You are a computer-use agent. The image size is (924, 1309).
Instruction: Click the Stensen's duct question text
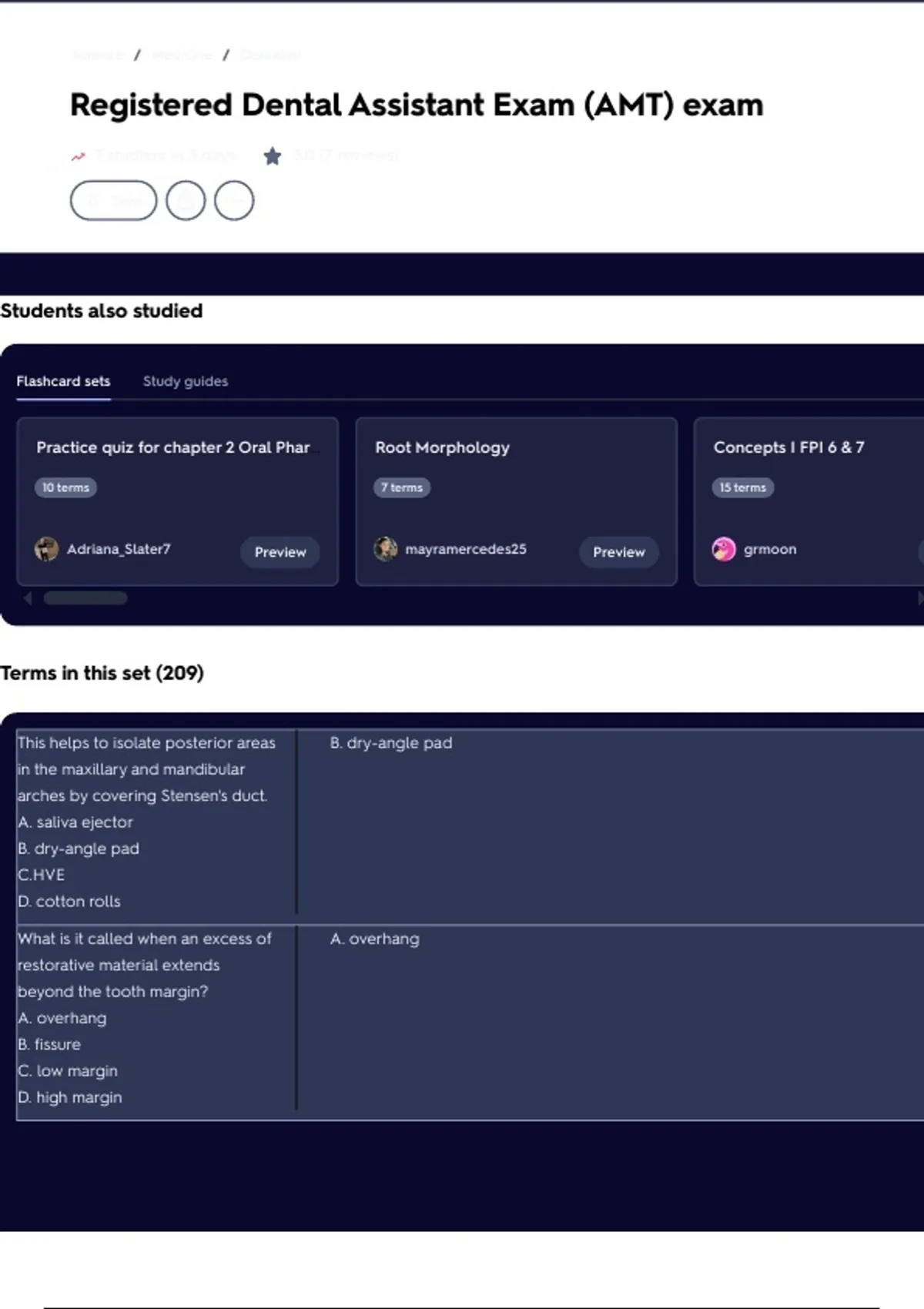pyautogui.click(x=146, y=769)
